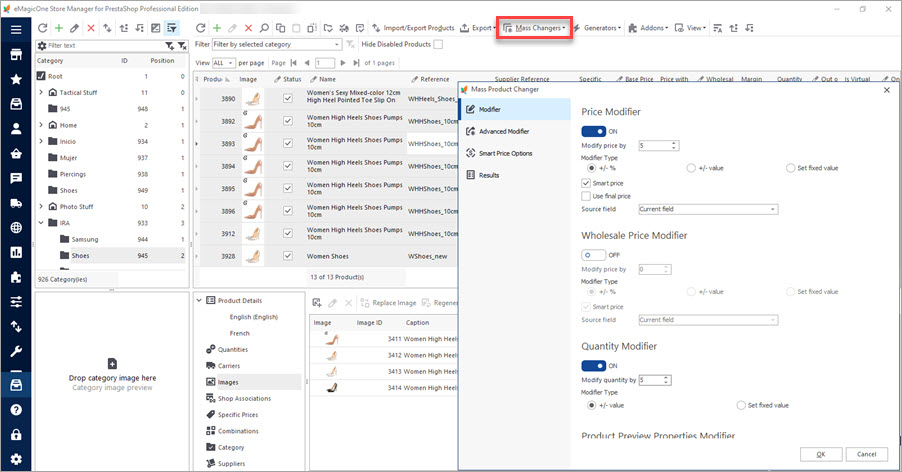Image resolution: width=902 pixels, height=472 pixels.
Task: Click the Modify price by stepper
Action: pos(674,145)
